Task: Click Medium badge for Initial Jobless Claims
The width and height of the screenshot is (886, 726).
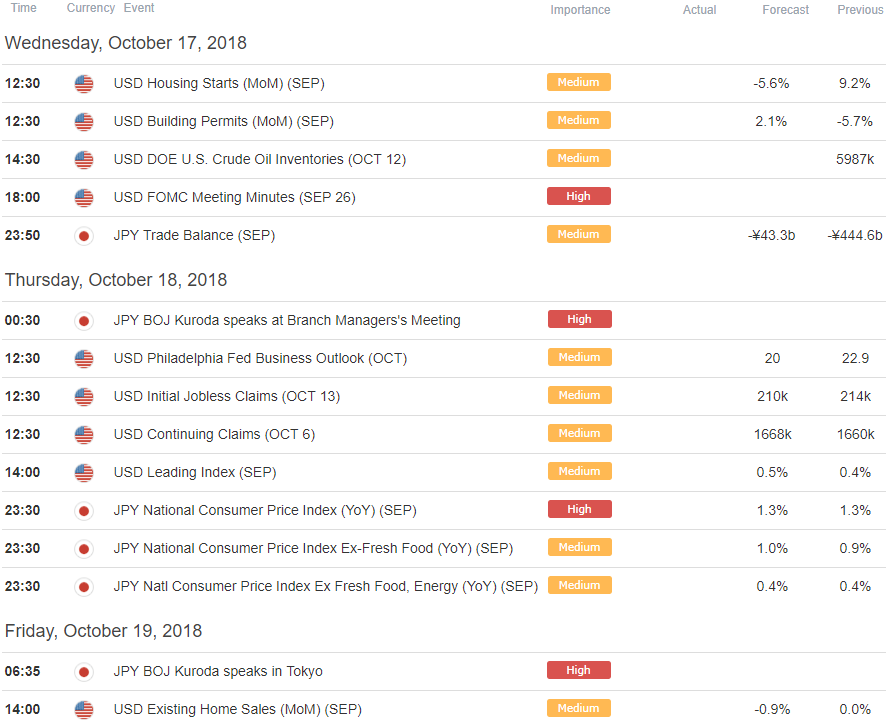Action: click(x=580, y=395)
